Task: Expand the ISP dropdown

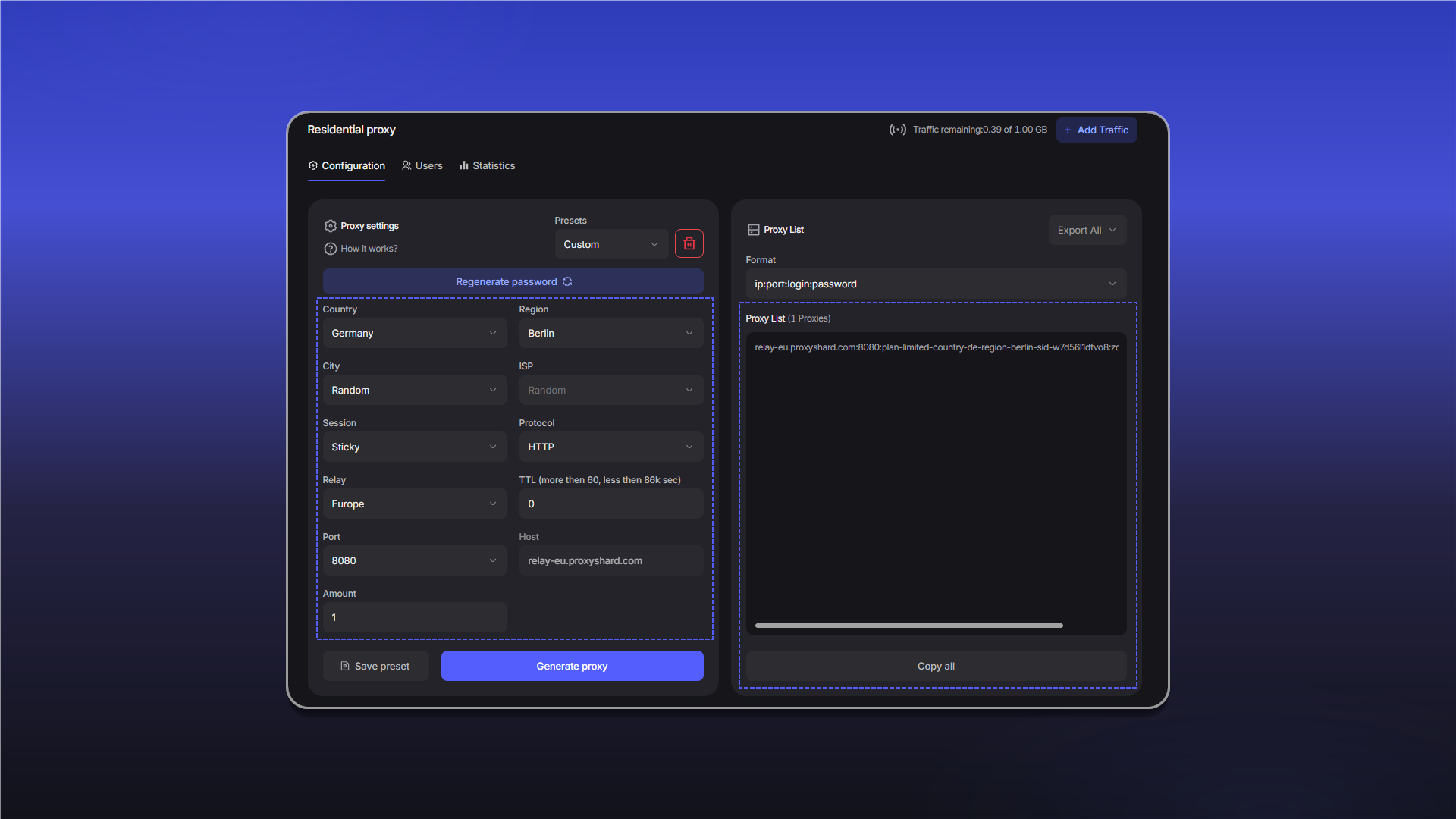Action: [x=611, y=390]
